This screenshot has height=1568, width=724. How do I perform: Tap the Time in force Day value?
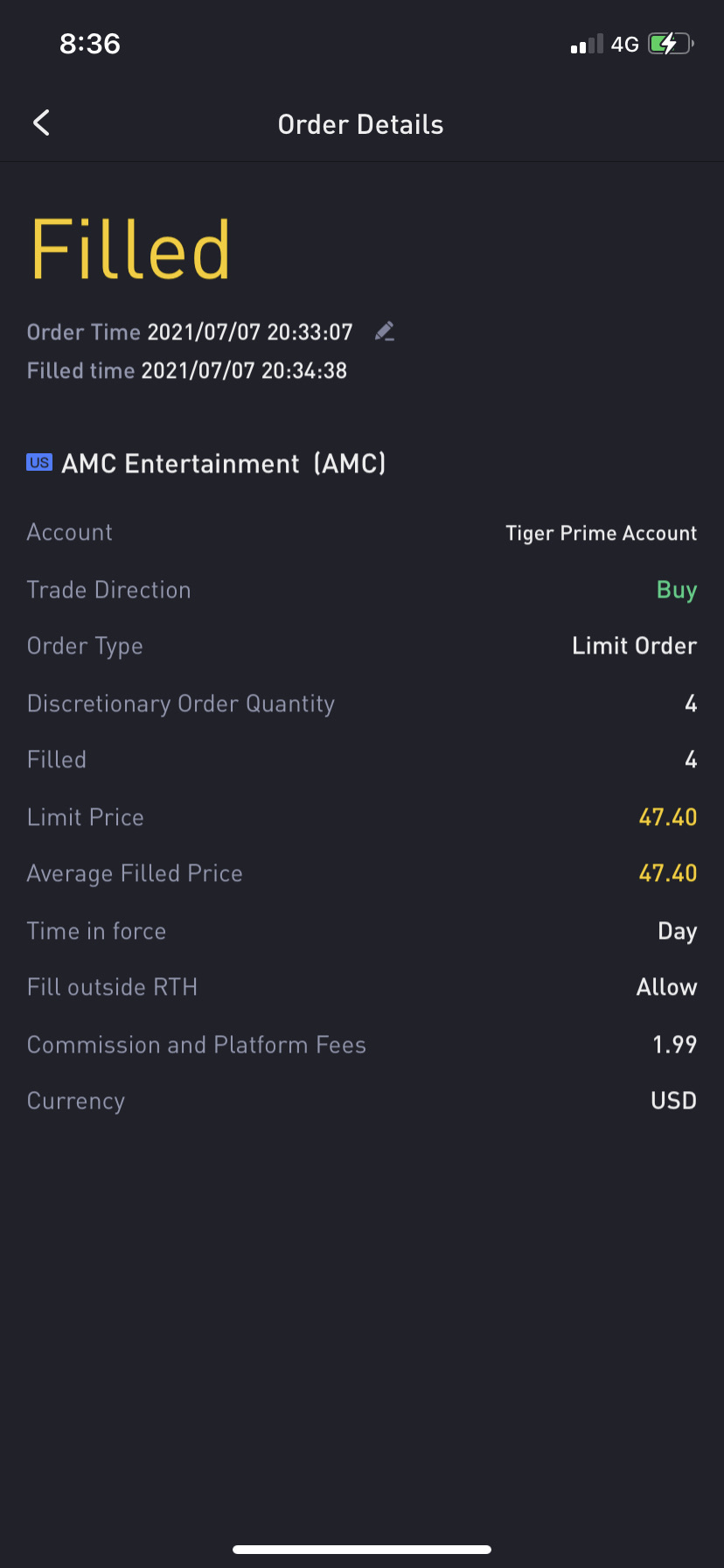pos(677,931)
